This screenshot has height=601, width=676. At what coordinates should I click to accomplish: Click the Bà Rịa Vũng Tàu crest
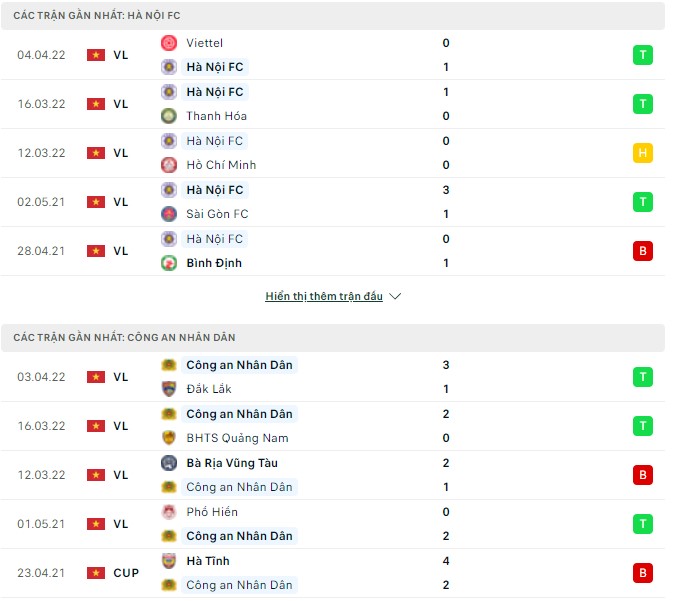169,463
